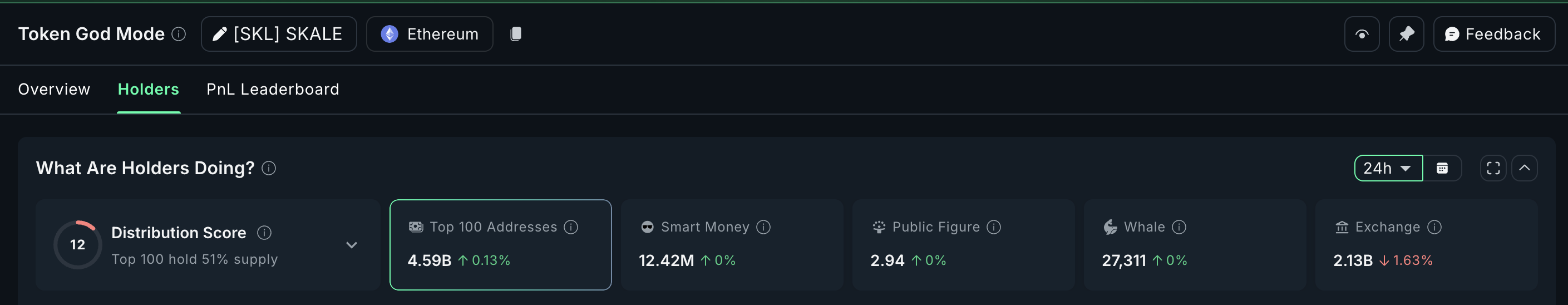Pin this Token God Mode page
The height and width of the screenshot is (305, 1568).
click(x=1406, y=34)
